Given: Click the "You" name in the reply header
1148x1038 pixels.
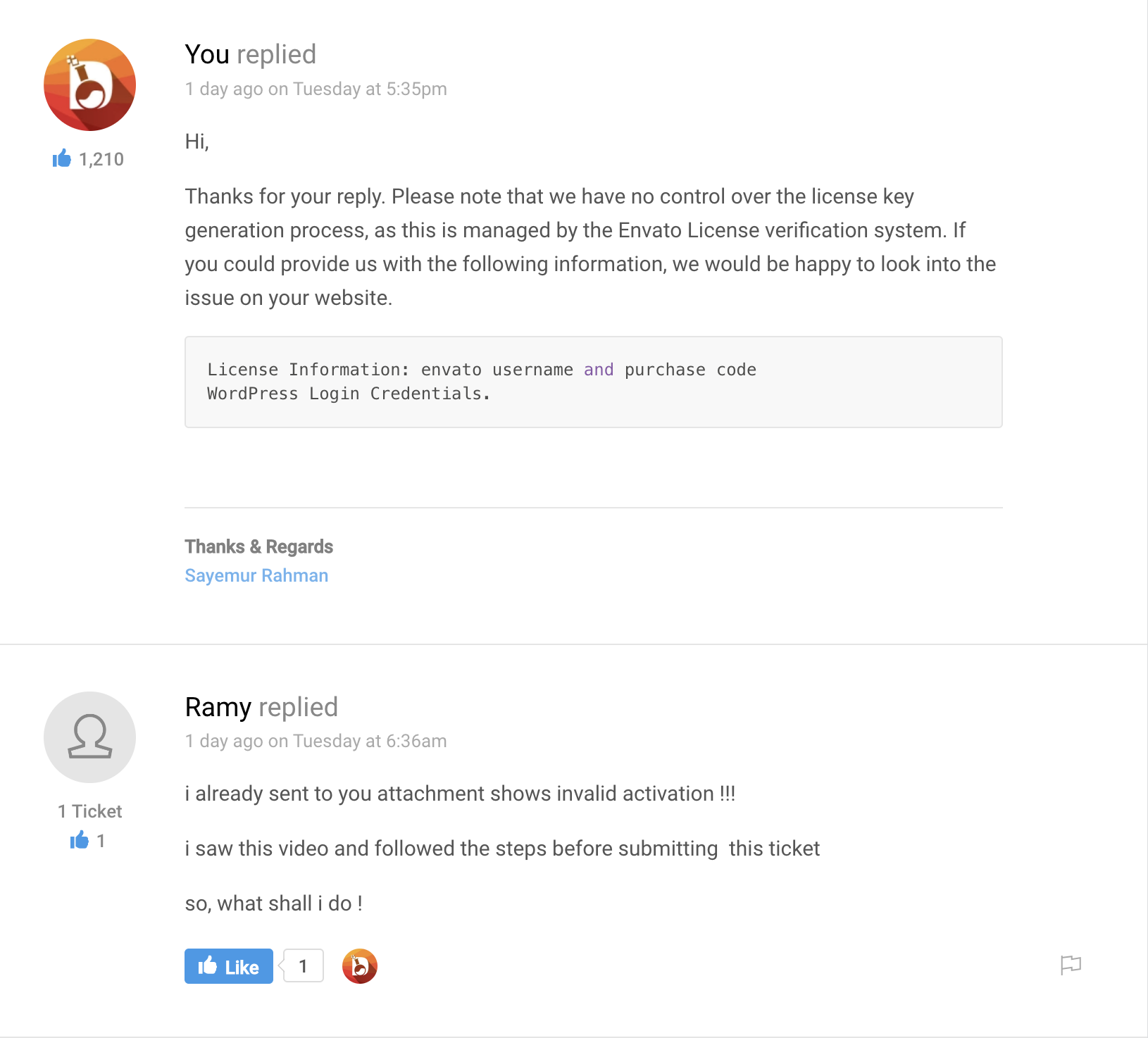Looking at the screenshot, I should click(x=207, y=54).
